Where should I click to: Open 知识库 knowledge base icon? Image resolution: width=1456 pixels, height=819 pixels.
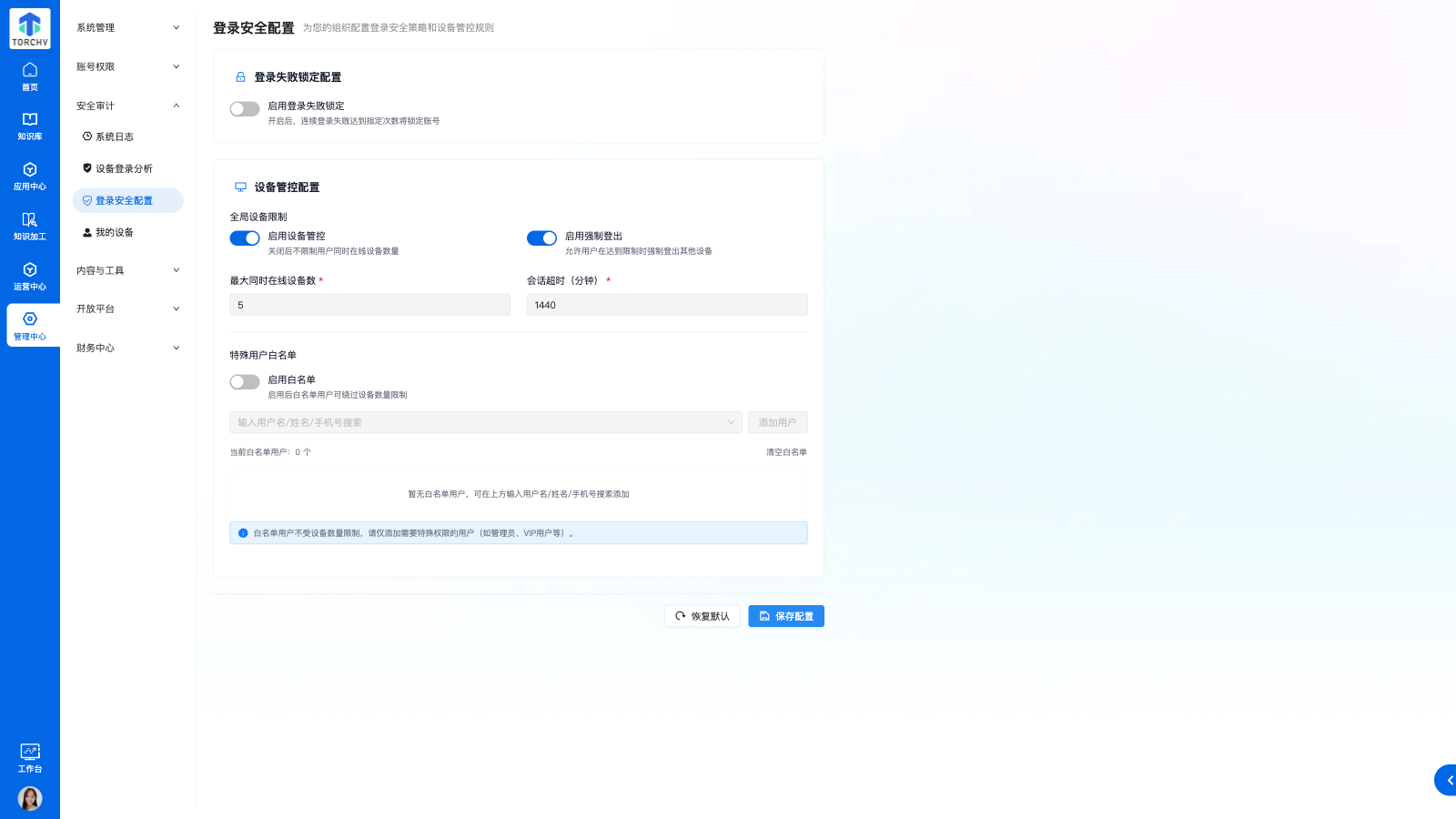[30, 126]
